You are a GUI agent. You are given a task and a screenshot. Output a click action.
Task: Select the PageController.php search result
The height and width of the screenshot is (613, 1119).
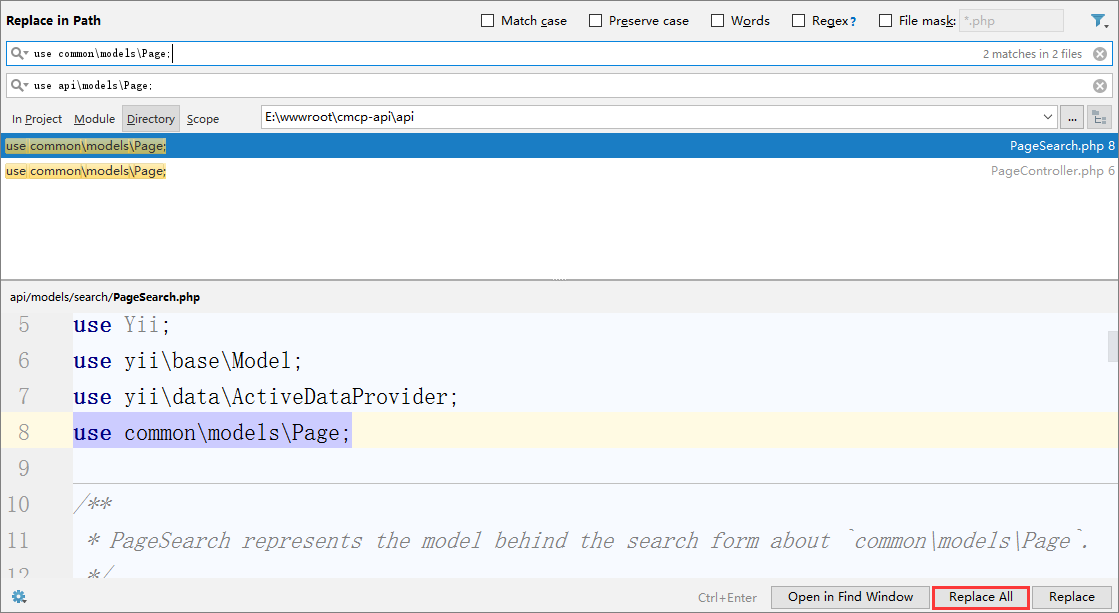pos(559,171)
